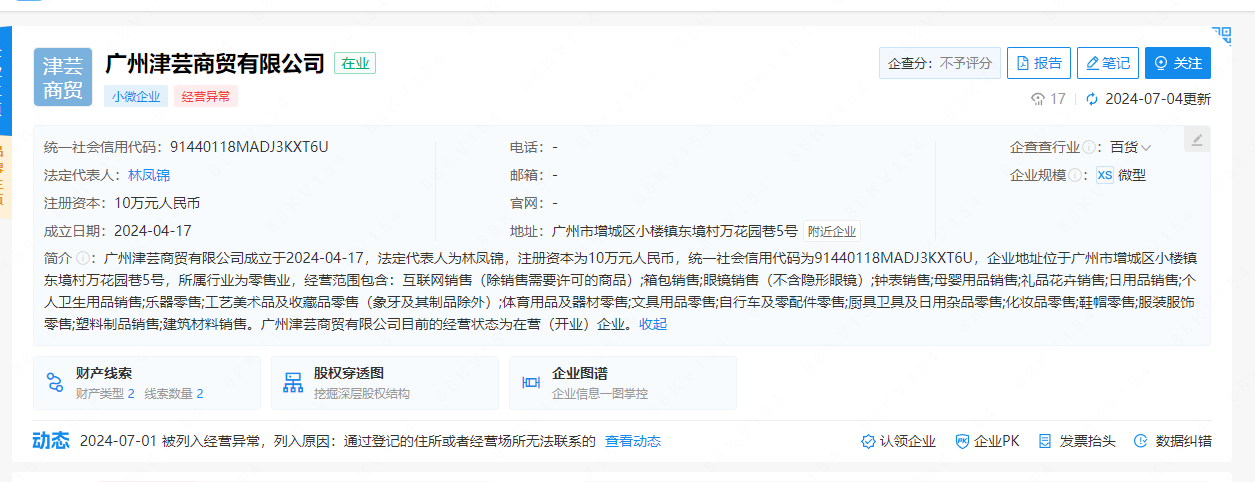The image size is (1255, 482).
Task: Click the 附近企业 nearby companies button
Action: (832, 231)
